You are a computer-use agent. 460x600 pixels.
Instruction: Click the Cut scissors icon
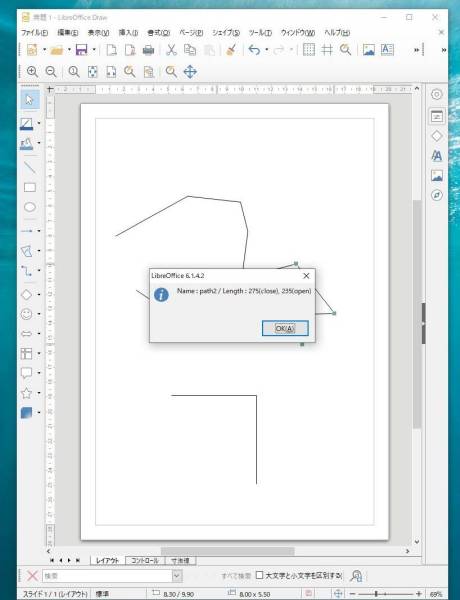171,50
